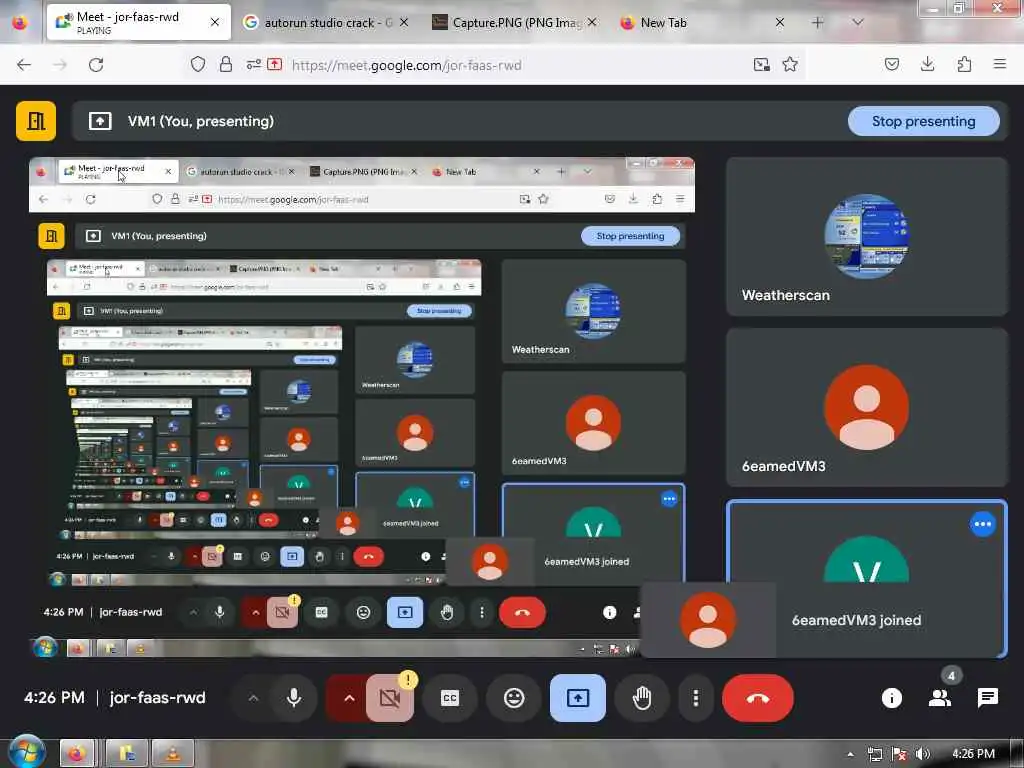The height and width of the screenshot is (768, 1024).
Task: Leave the call with red hangup button
Action: coord(758,698)
